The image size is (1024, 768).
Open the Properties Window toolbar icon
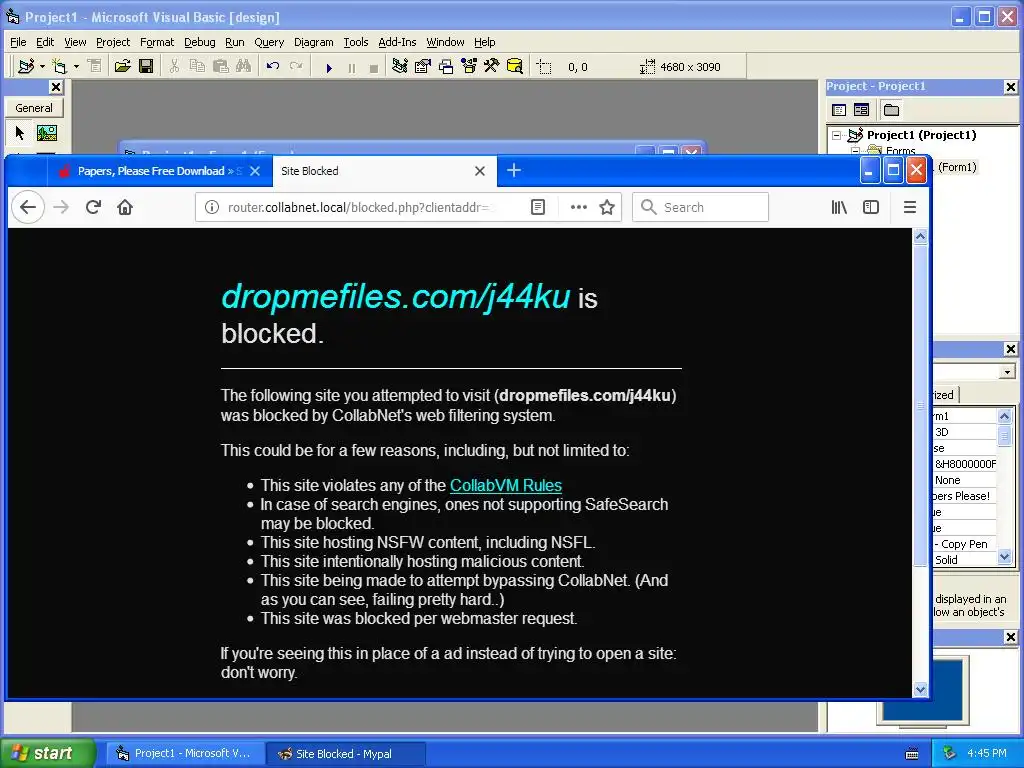423,67
